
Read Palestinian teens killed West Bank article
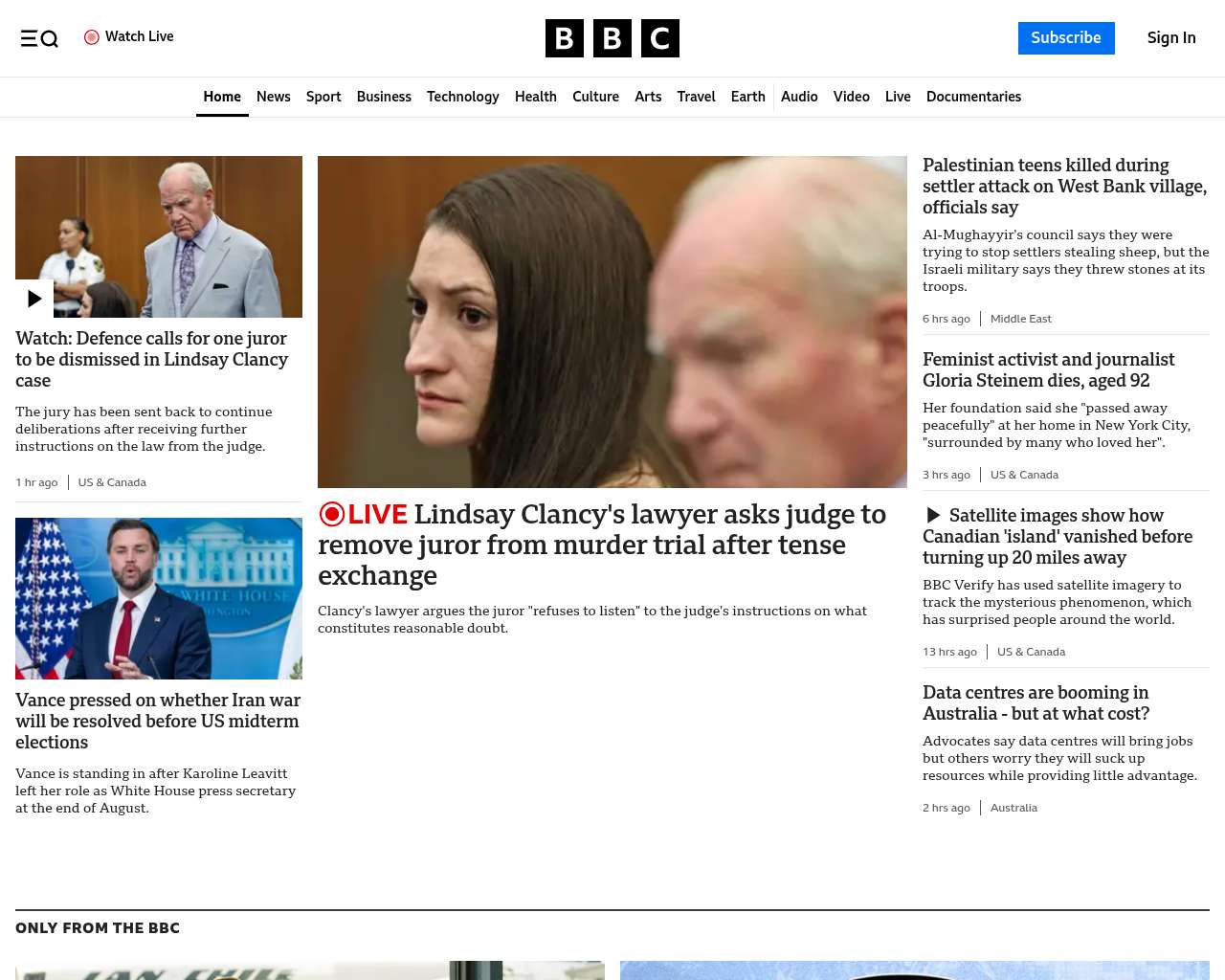pyautogui.click(x=1064, y=187)
